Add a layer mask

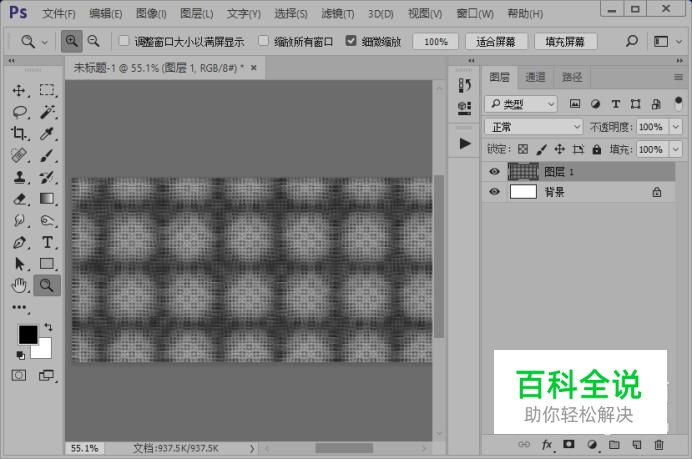click(x=568, y=444)
